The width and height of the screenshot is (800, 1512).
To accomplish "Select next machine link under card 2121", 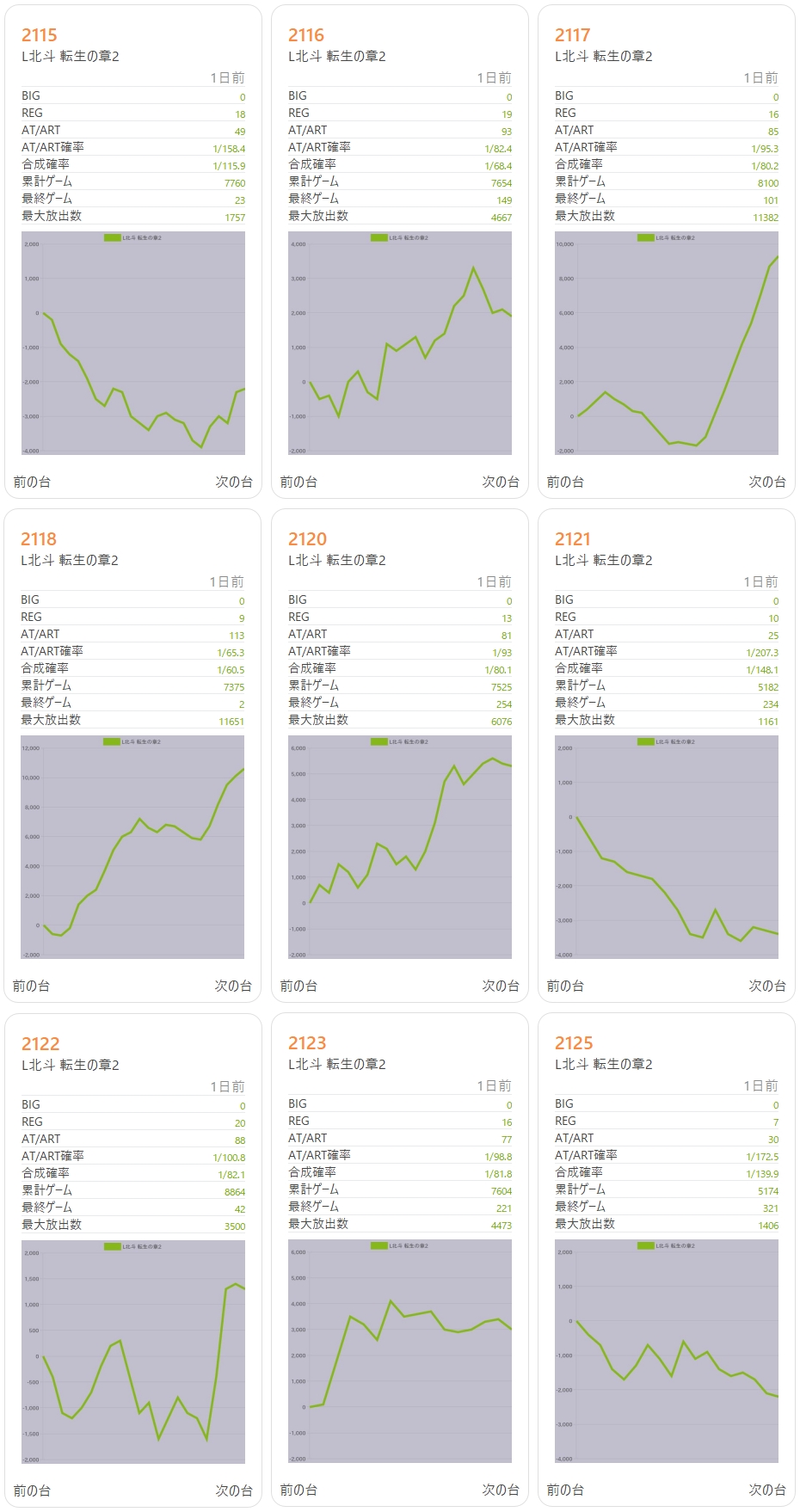I will (767, 986).
